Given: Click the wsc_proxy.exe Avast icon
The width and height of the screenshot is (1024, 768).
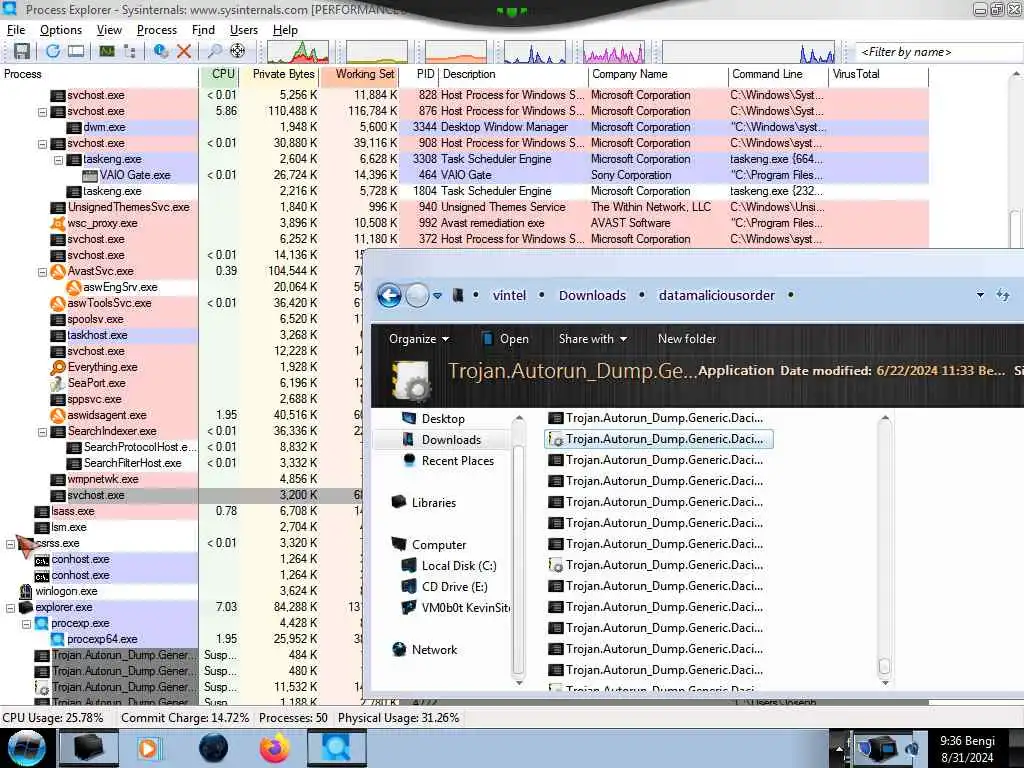Looking at the screenshot, I should click(x=58, y=223).
